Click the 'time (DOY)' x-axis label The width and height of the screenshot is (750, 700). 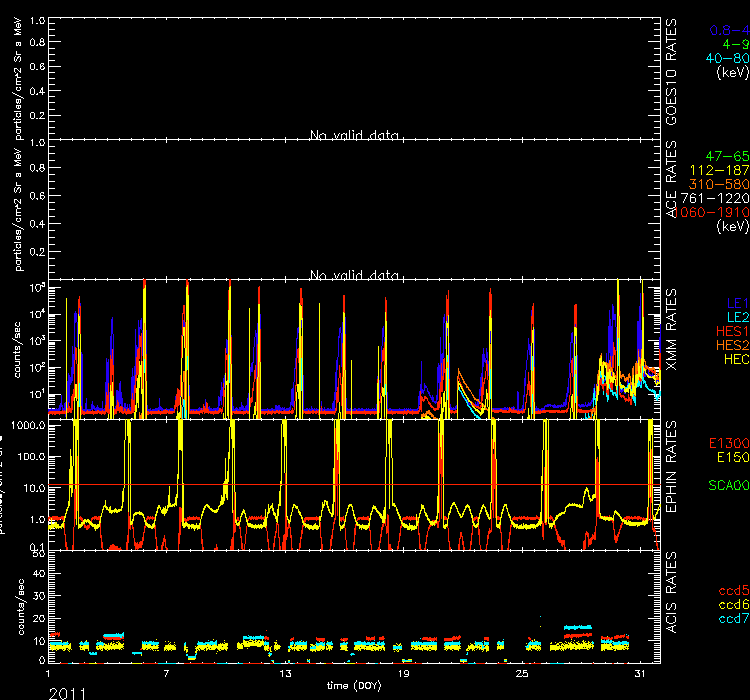point(353,685)
